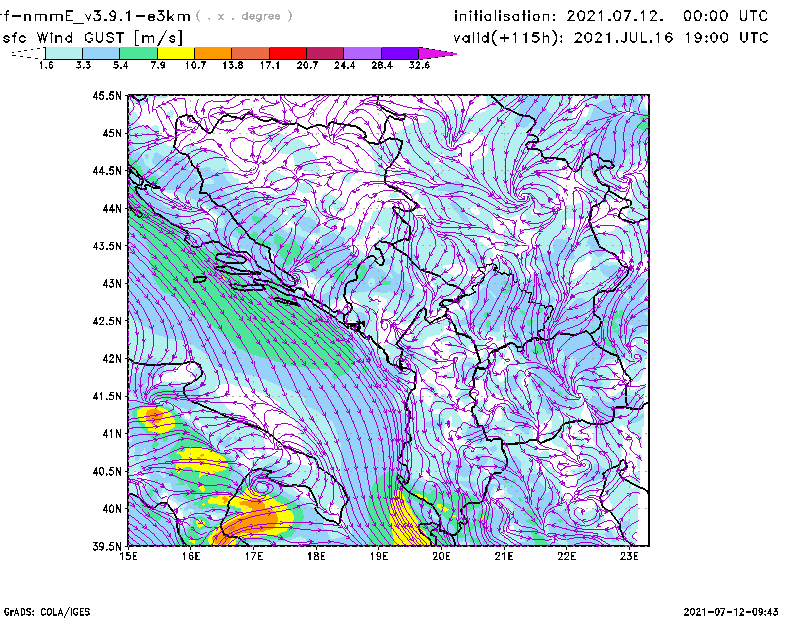Click the '00:00 UTC' initialisation time

tap(726, 16)
